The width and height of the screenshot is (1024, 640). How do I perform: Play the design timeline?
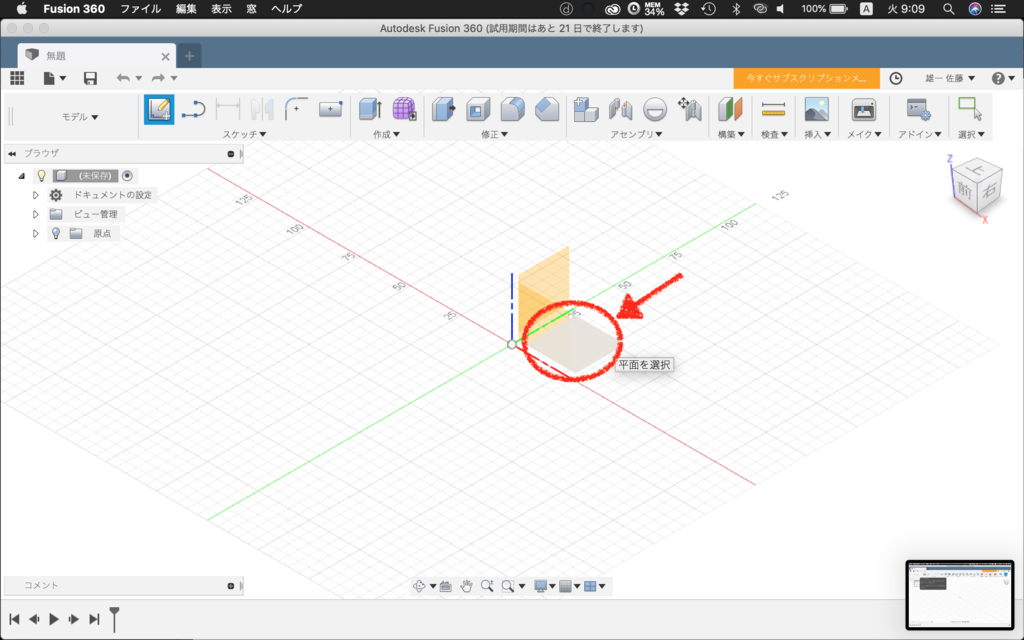click(54, 619)
